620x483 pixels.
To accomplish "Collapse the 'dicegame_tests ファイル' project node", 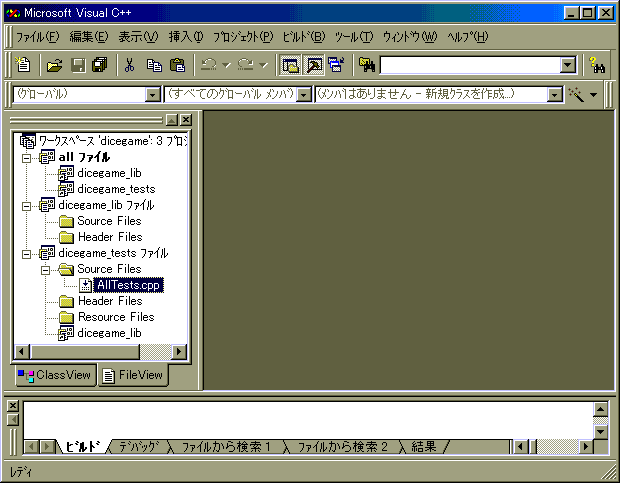I will click(x=26, y=254).
